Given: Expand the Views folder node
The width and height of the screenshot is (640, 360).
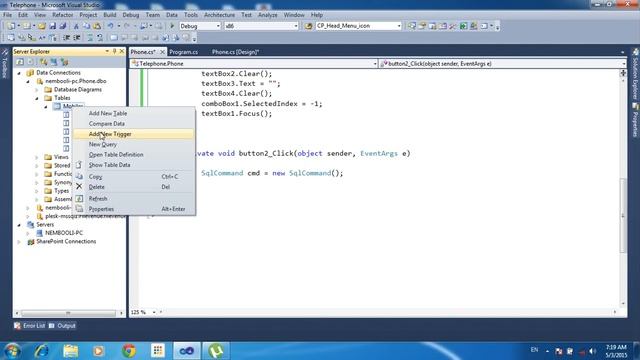Looking at the screenshot, I should coord(37,157).
